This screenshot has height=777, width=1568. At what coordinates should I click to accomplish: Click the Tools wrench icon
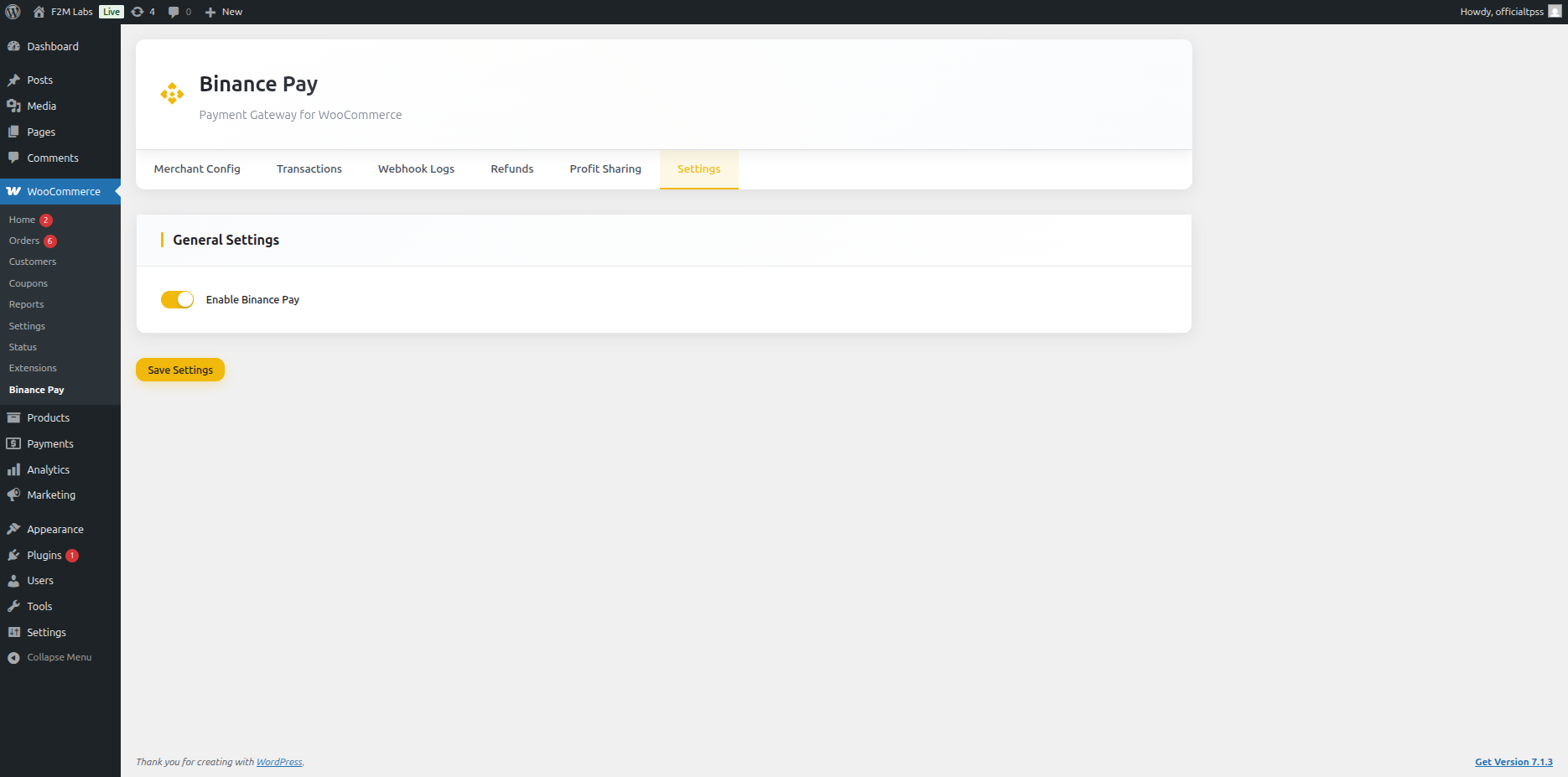13,606
